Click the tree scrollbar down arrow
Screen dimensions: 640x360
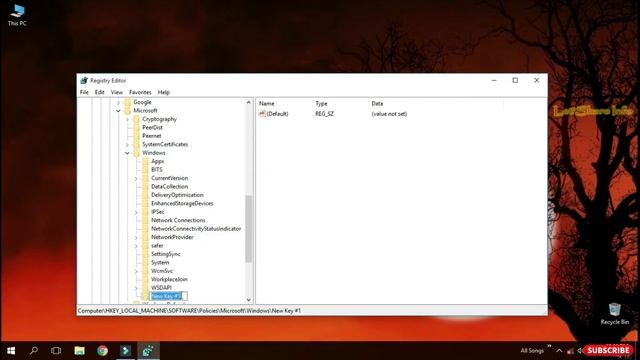[249, 300]
